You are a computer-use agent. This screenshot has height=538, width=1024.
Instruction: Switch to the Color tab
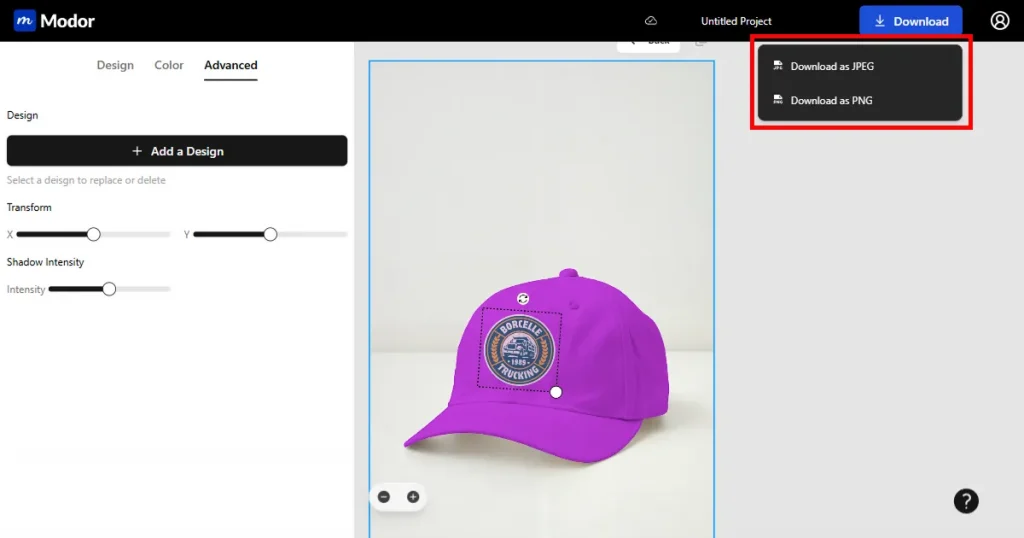(x=168, y=65)
